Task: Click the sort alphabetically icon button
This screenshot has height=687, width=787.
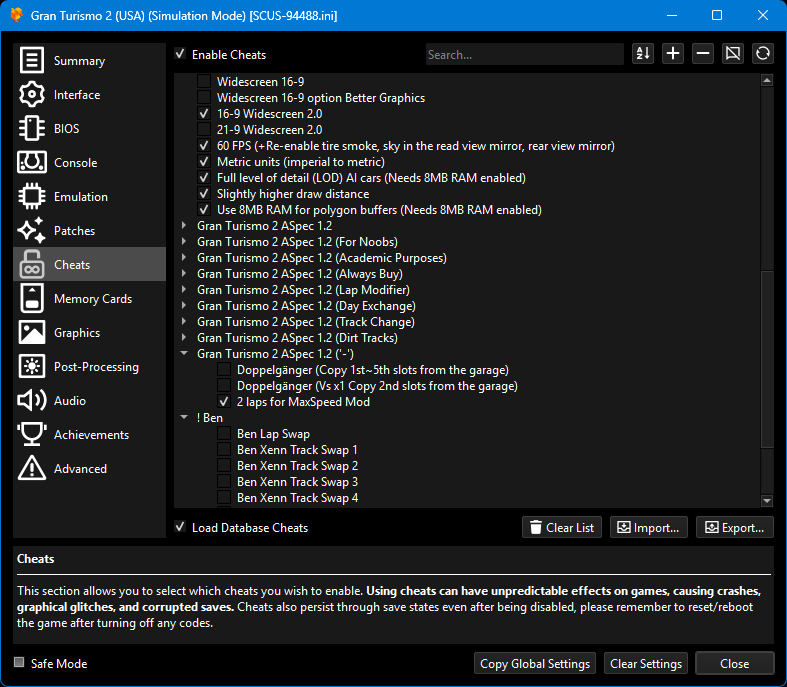Action: pos(643,54)
